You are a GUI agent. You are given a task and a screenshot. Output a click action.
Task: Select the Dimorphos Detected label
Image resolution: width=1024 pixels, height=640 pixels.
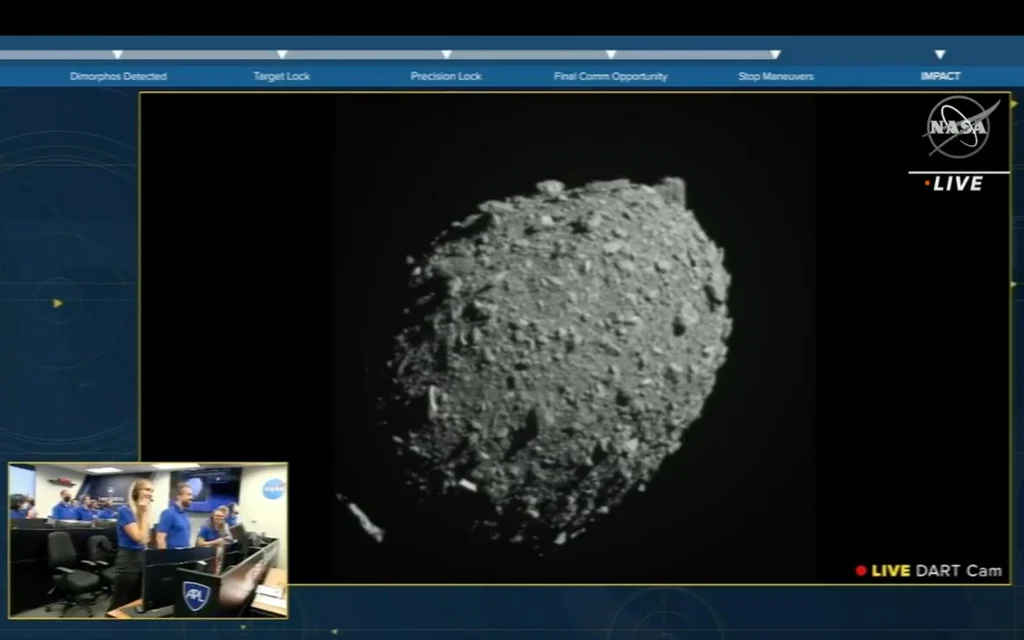117,75
